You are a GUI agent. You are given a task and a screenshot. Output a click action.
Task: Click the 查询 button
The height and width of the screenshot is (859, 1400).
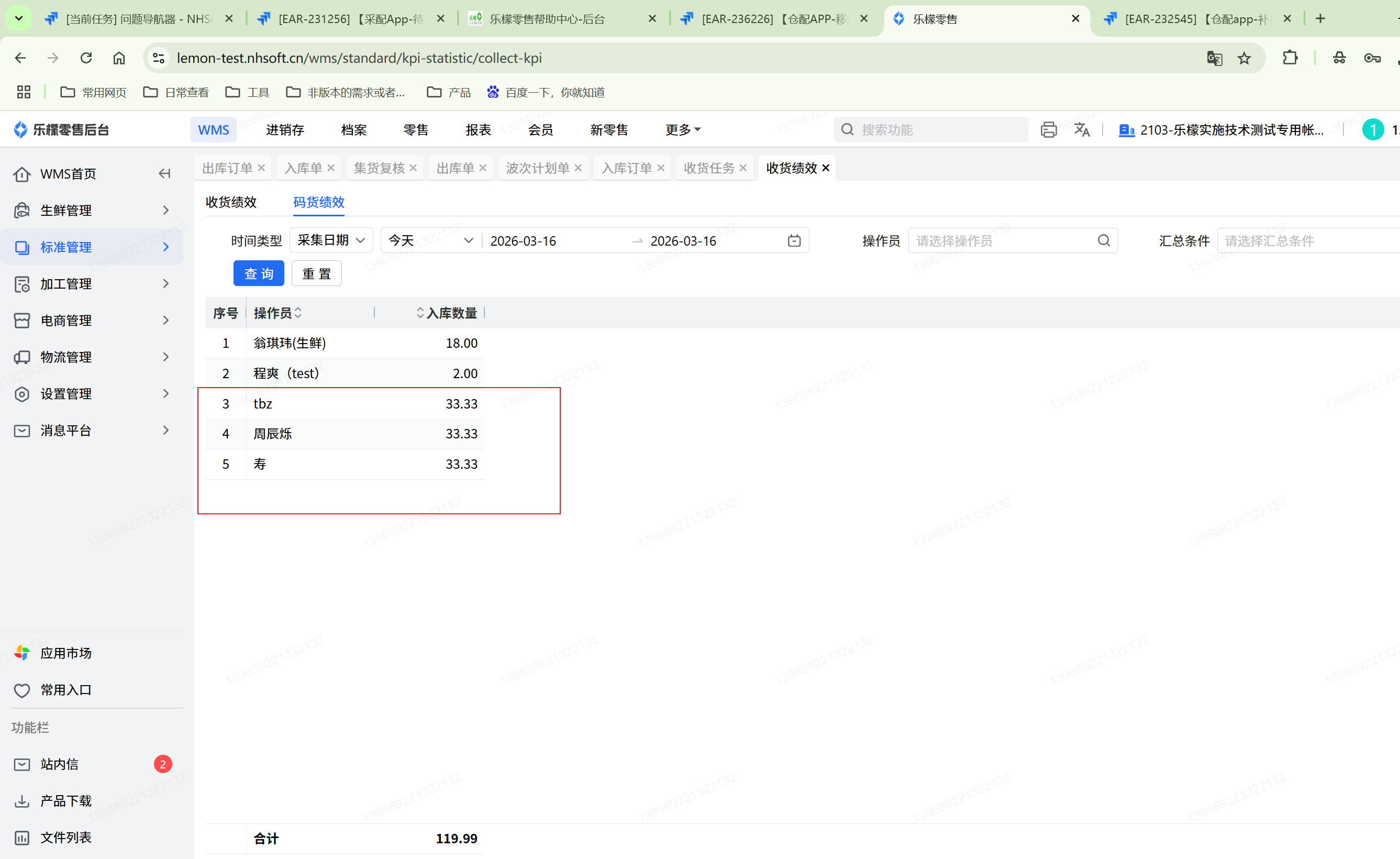[259, 273]
